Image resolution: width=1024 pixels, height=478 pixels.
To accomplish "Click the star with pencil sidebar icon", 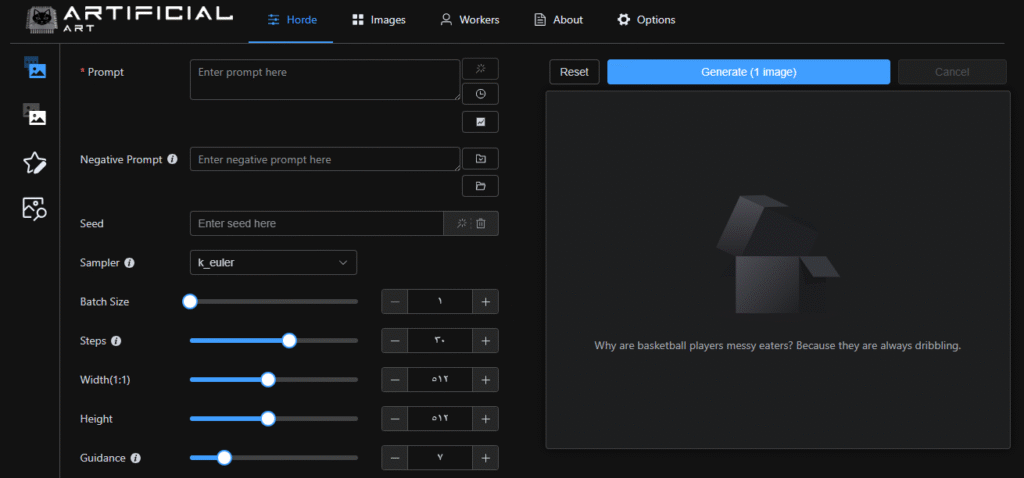I will click(35, 162).
